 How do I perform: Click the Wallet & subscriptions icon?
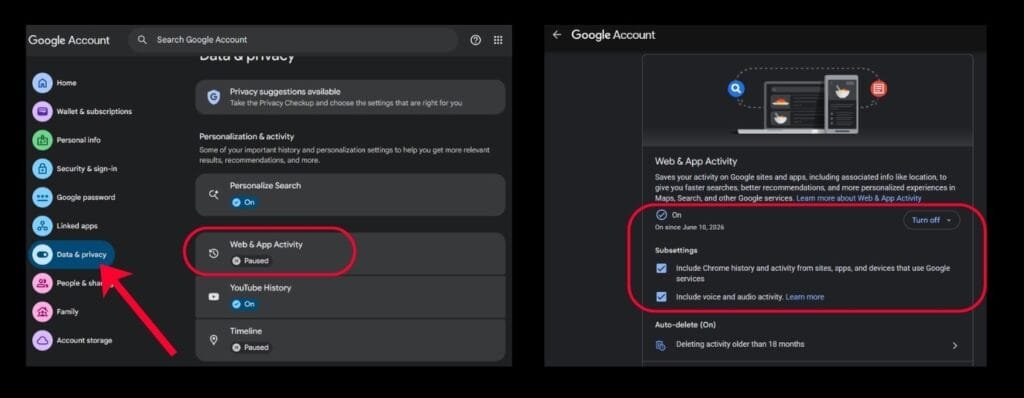[42, 112]
